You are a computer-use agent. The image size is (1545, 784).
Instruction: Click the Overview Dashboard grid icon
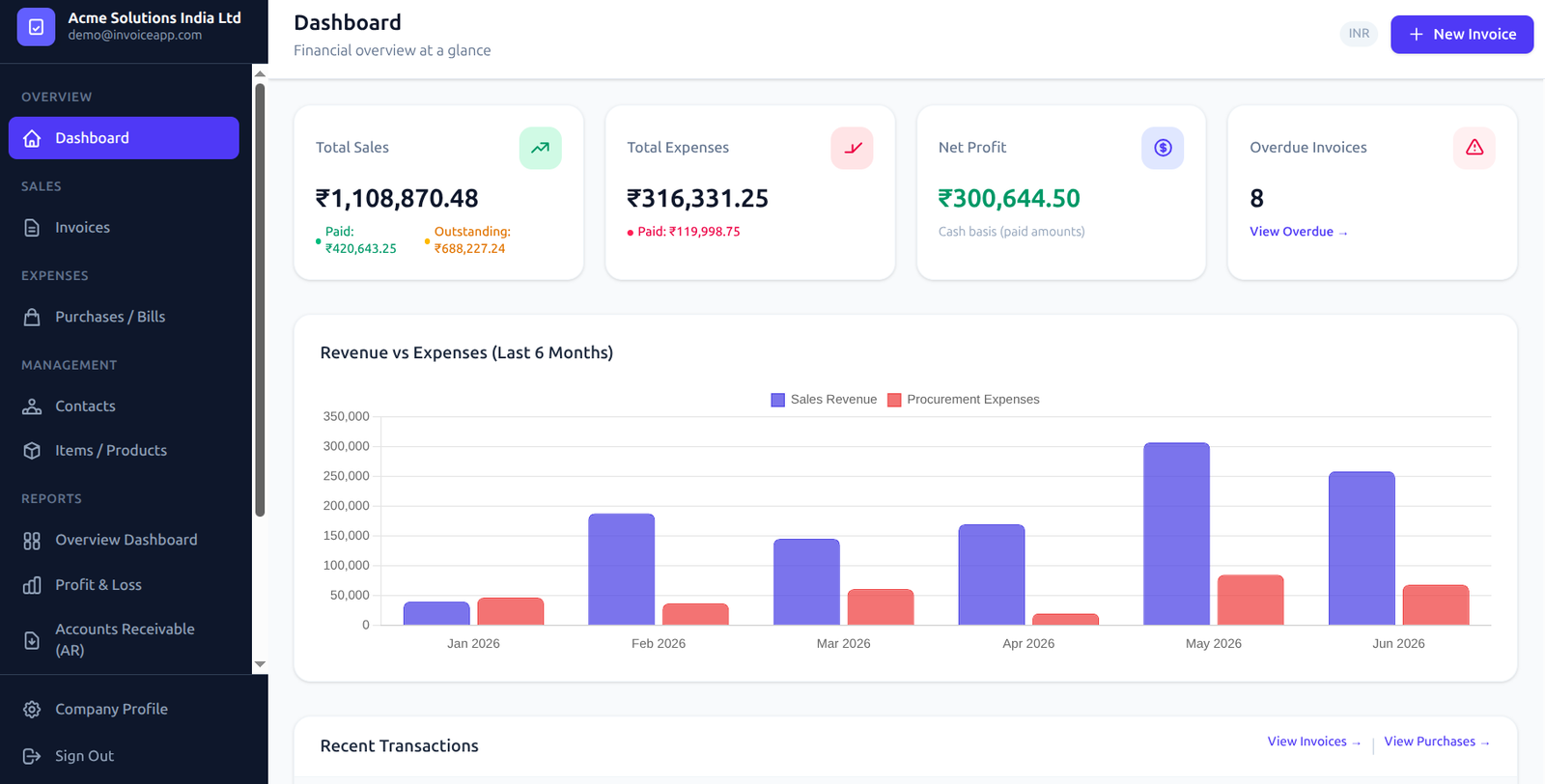(x=32, y=541)
